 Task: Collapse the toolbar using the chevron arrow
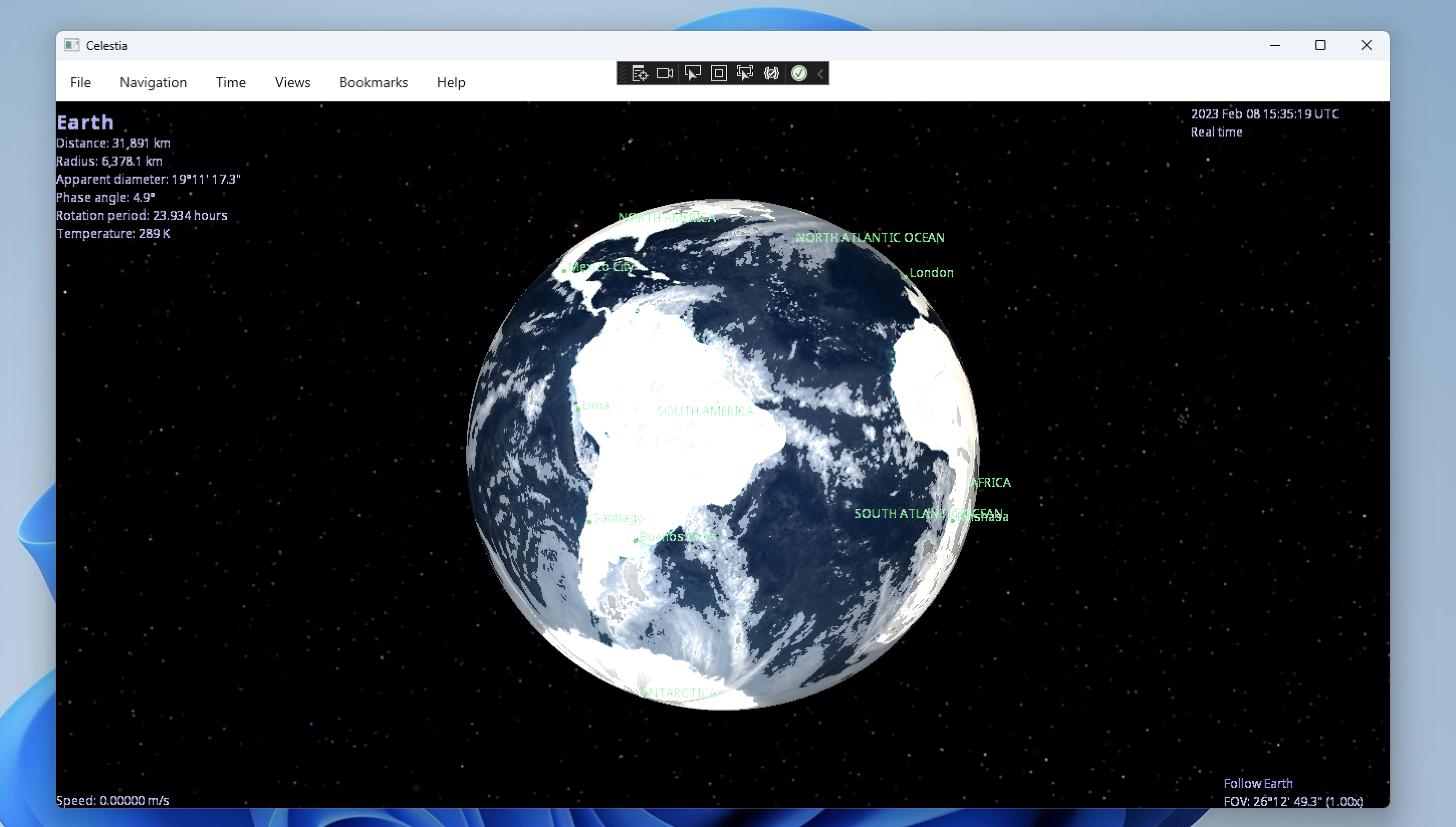point(819,73)
